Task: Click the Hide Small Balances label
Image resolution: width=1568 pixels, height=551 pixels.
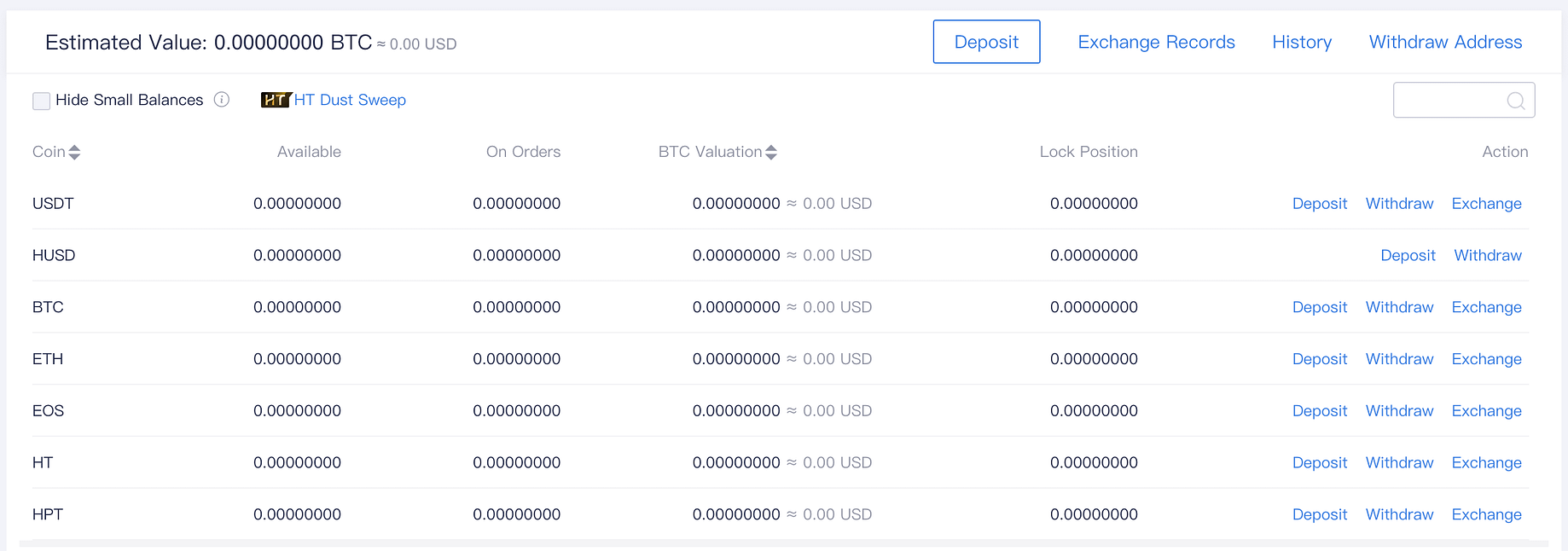Action: pos(130,100)
